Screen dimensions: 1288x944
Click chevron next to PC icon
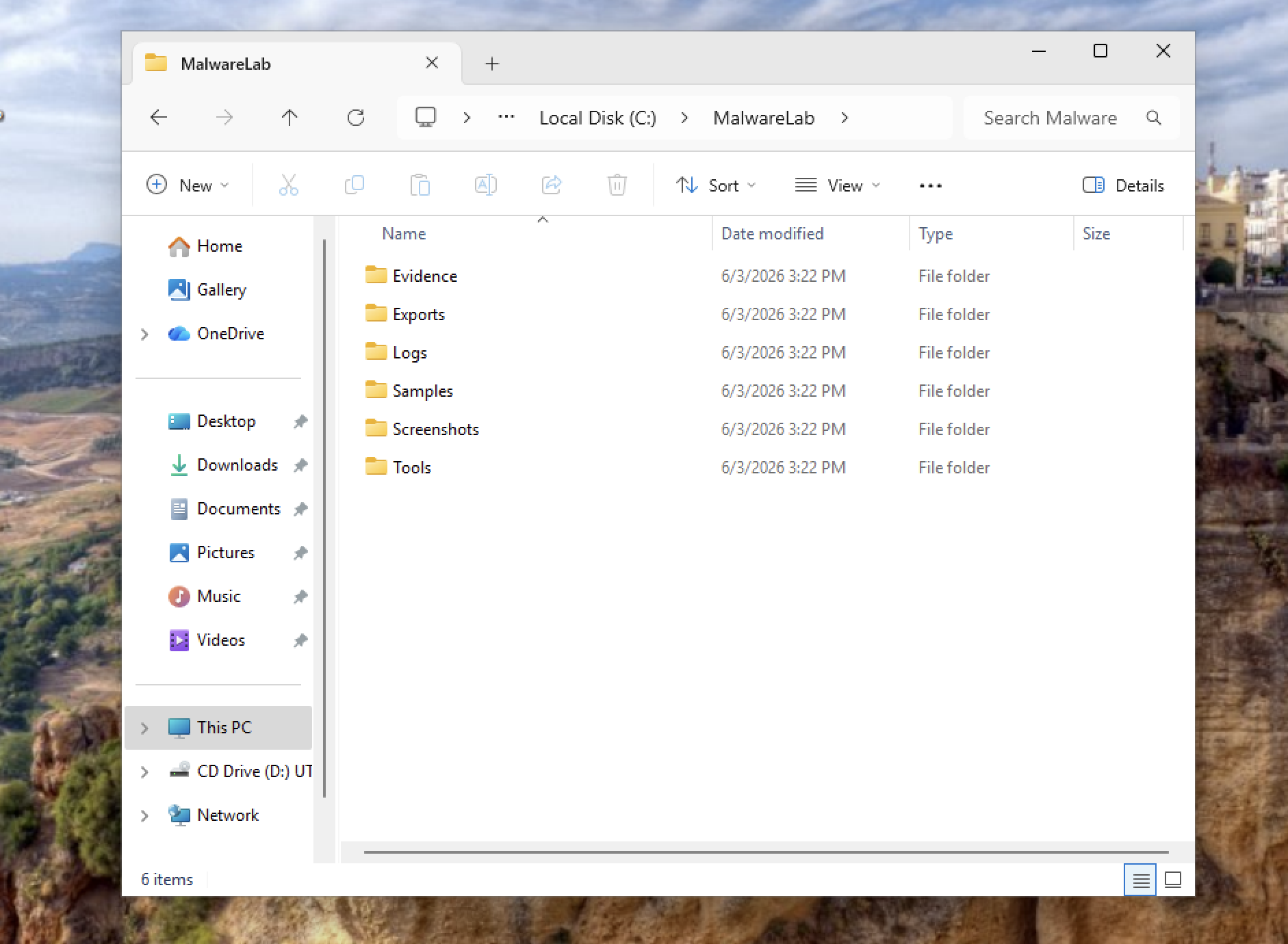(467, 118)
